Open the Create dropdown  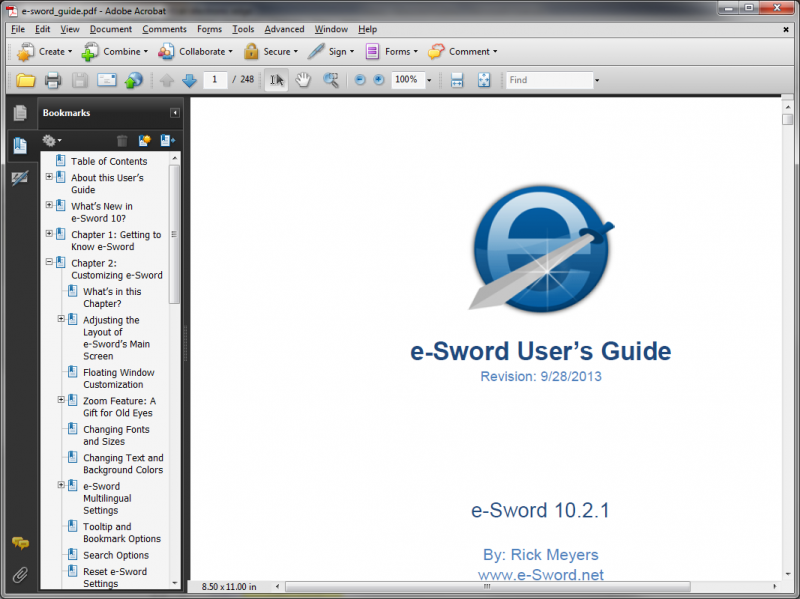pos(45,52)
